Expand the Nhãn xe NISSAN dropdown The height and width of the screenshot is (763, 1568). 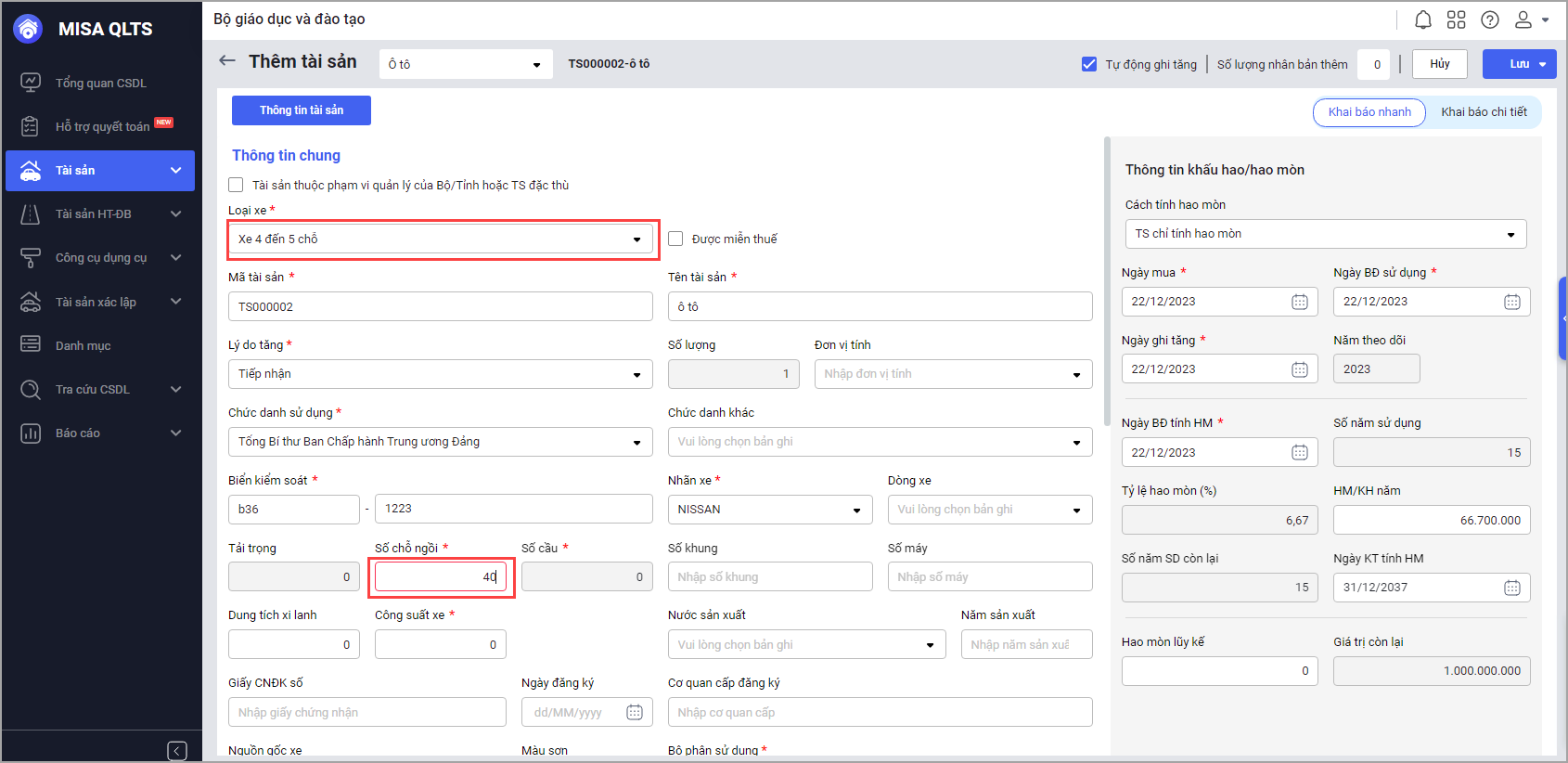pyautogui.click(x=769, y=510)
